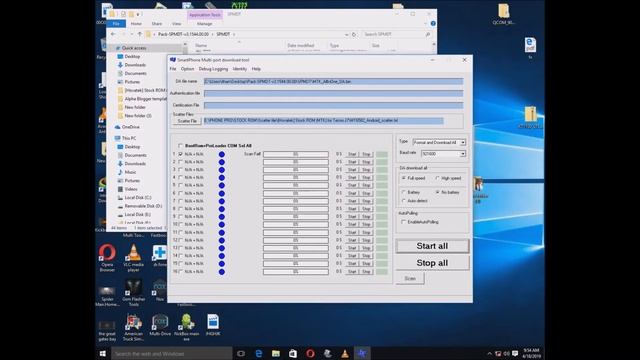Open the help icon in File Explorer ribbon
640x360 pixels.
[433, 24]
